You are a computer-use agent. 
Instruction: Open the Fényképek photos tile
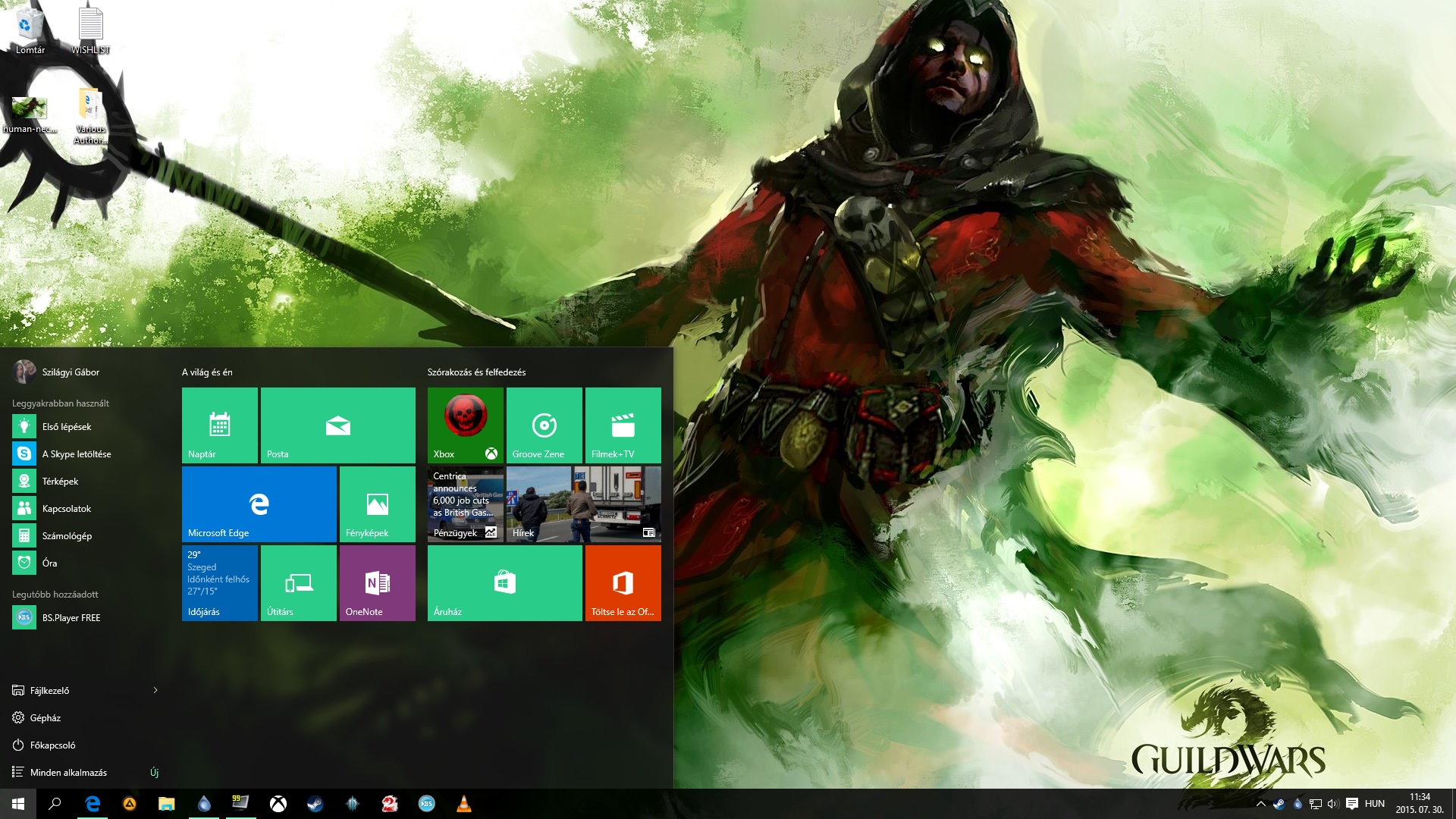(x=378, y=504)
